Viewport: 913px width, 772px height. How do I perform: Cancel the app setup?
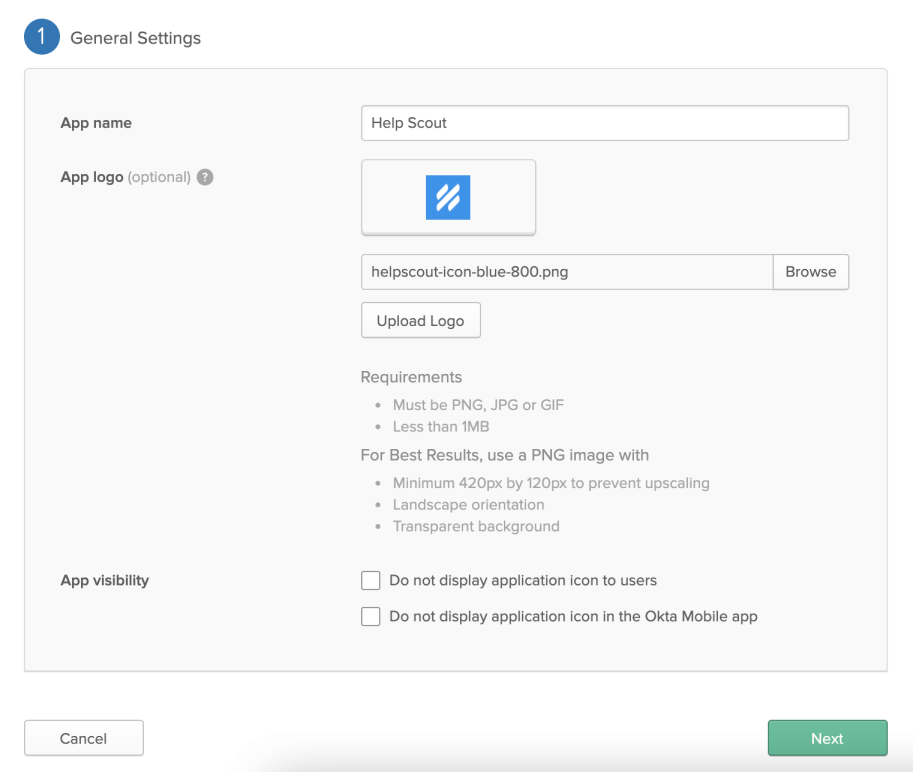point(83,739)
